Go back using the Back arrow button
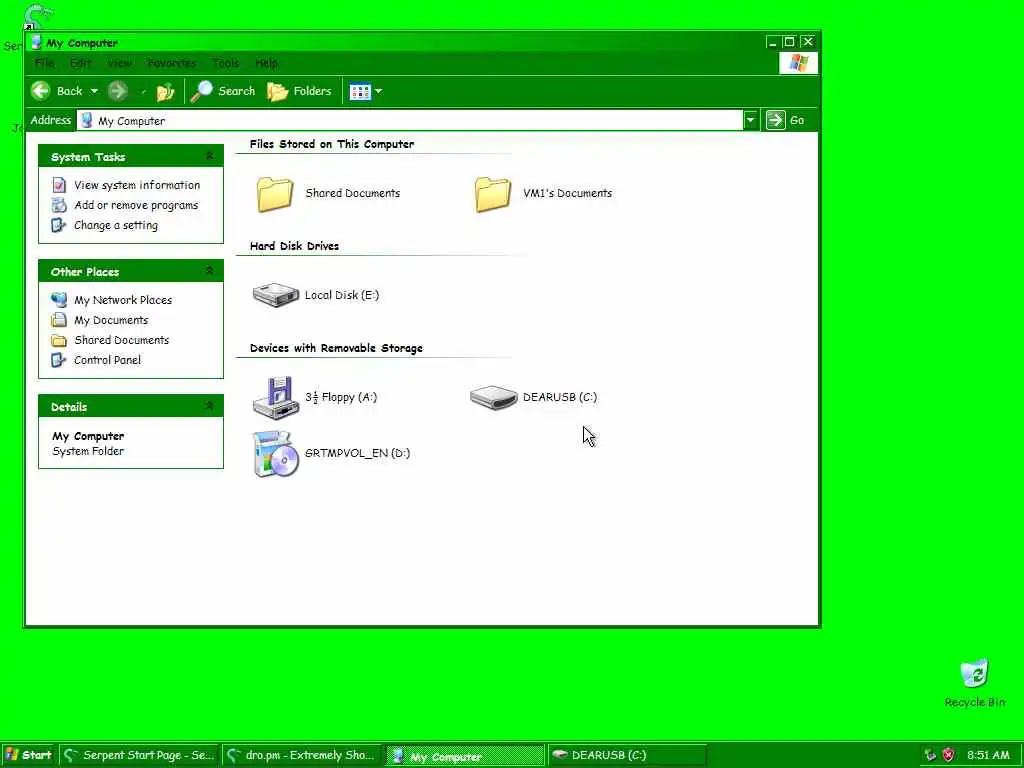The width and height of the screenshot is (1024, 768). click(x=56, y=91)
